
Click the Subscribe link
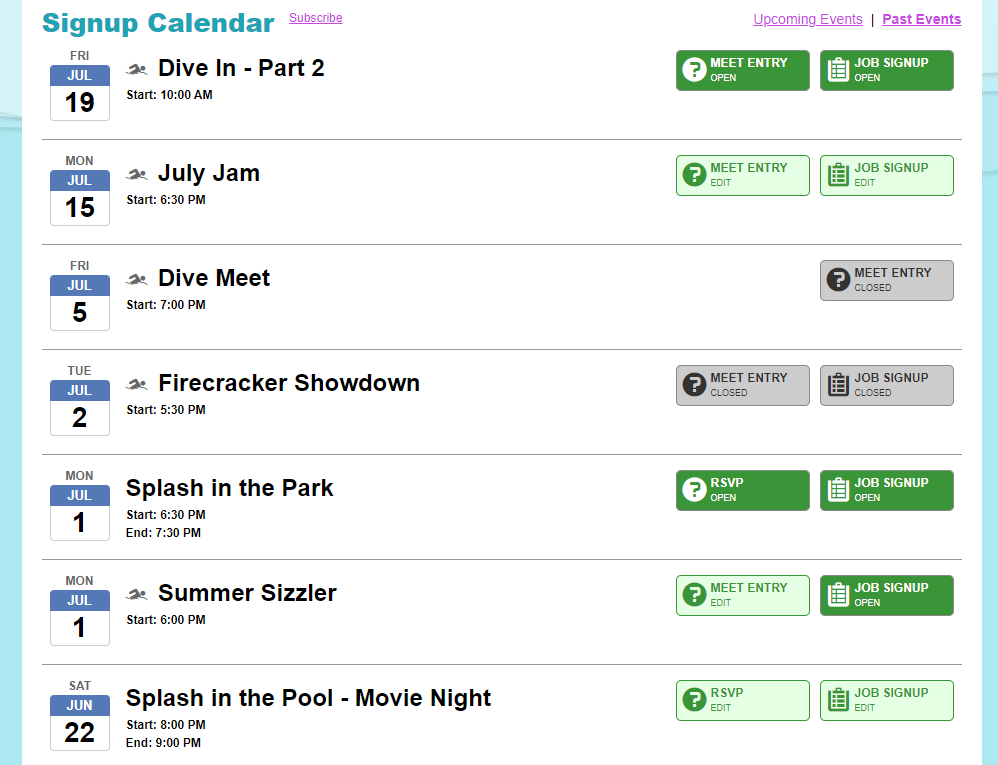pos(316,18)
